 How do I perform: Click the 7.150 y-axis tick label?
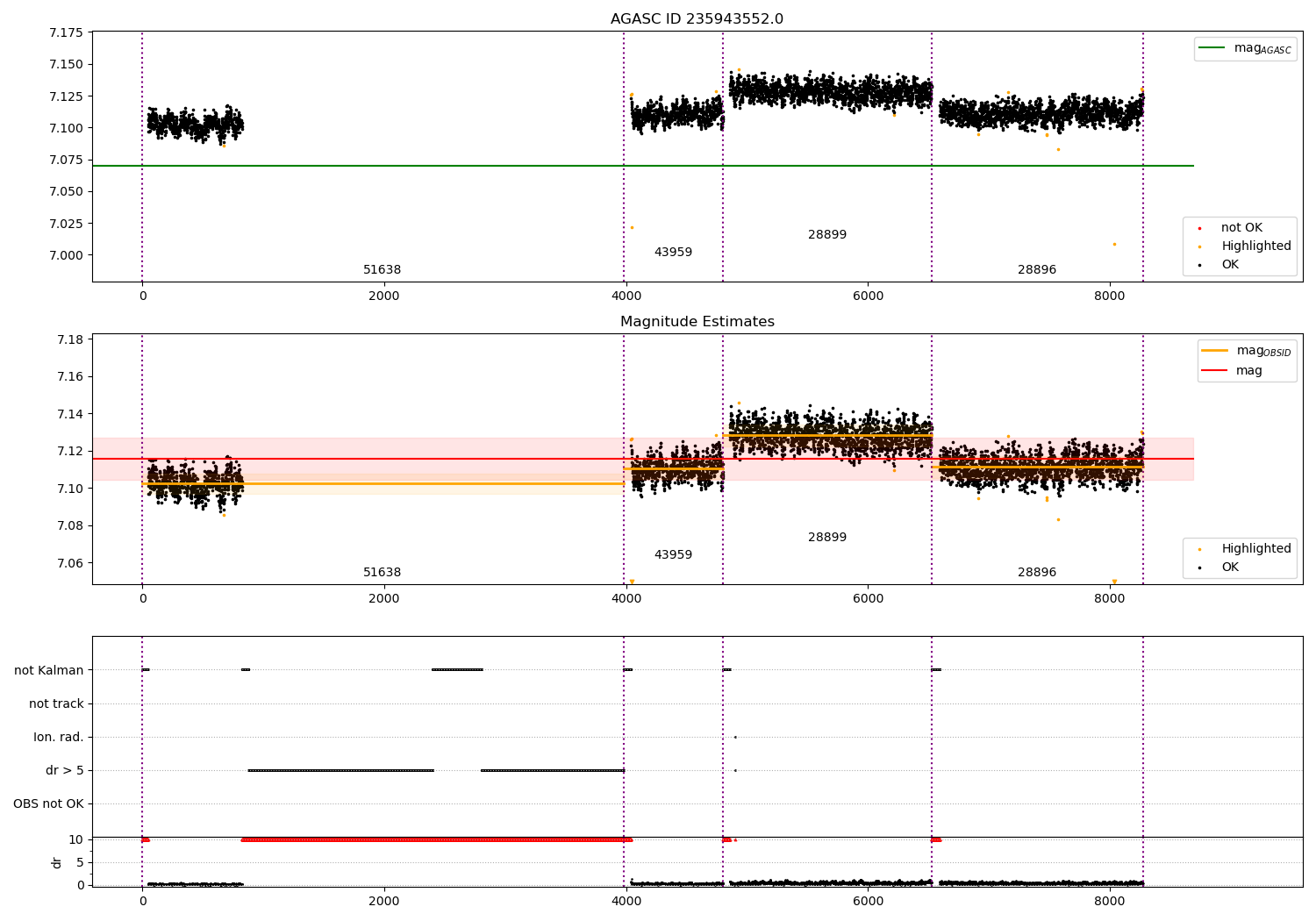click(x=66, y=64)
